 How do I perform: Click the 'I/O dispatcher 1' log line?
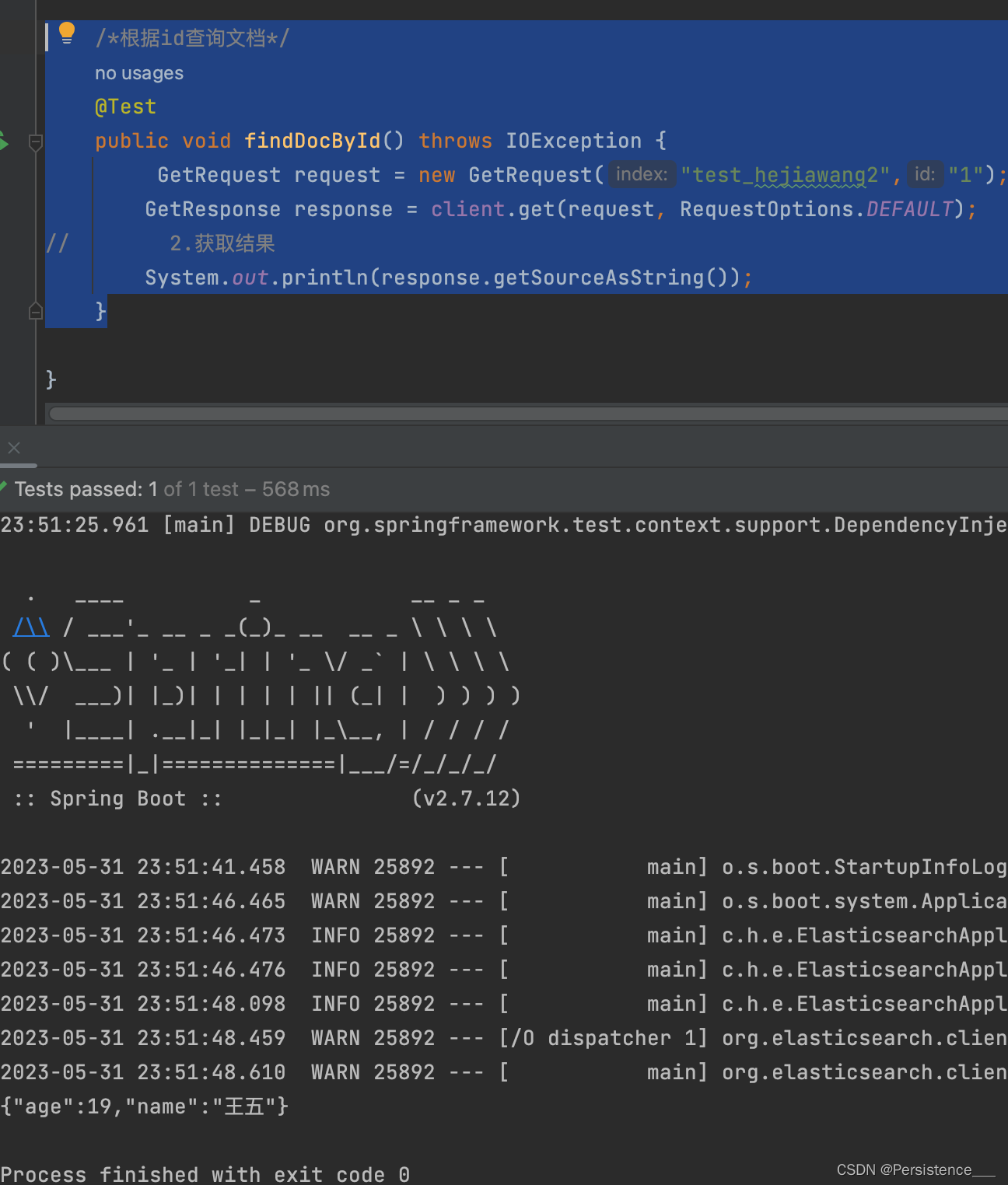pyautogui.click(x=504, y=1038)
